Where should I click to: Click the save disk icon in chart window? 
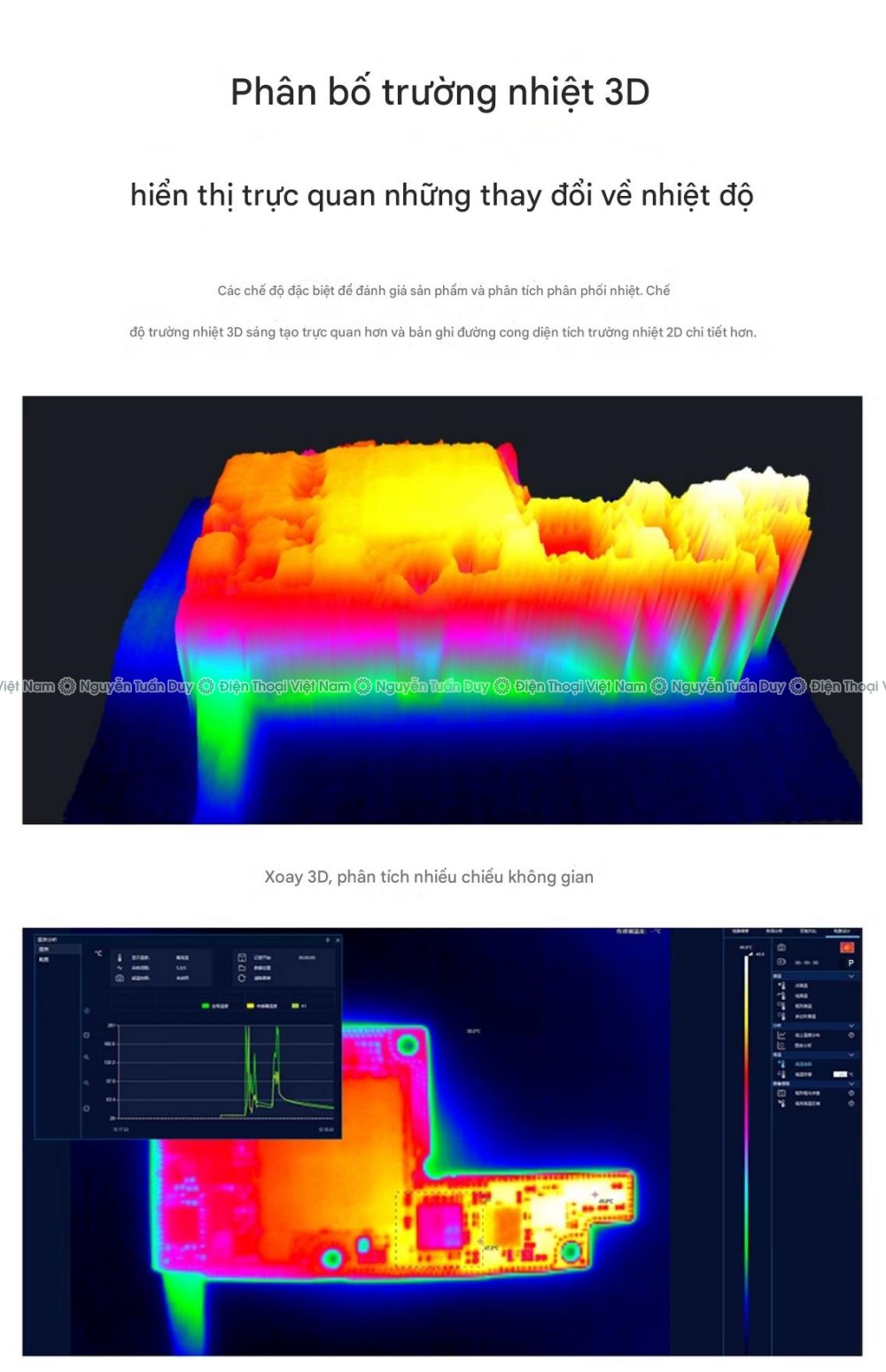click(x=242, y=957)
